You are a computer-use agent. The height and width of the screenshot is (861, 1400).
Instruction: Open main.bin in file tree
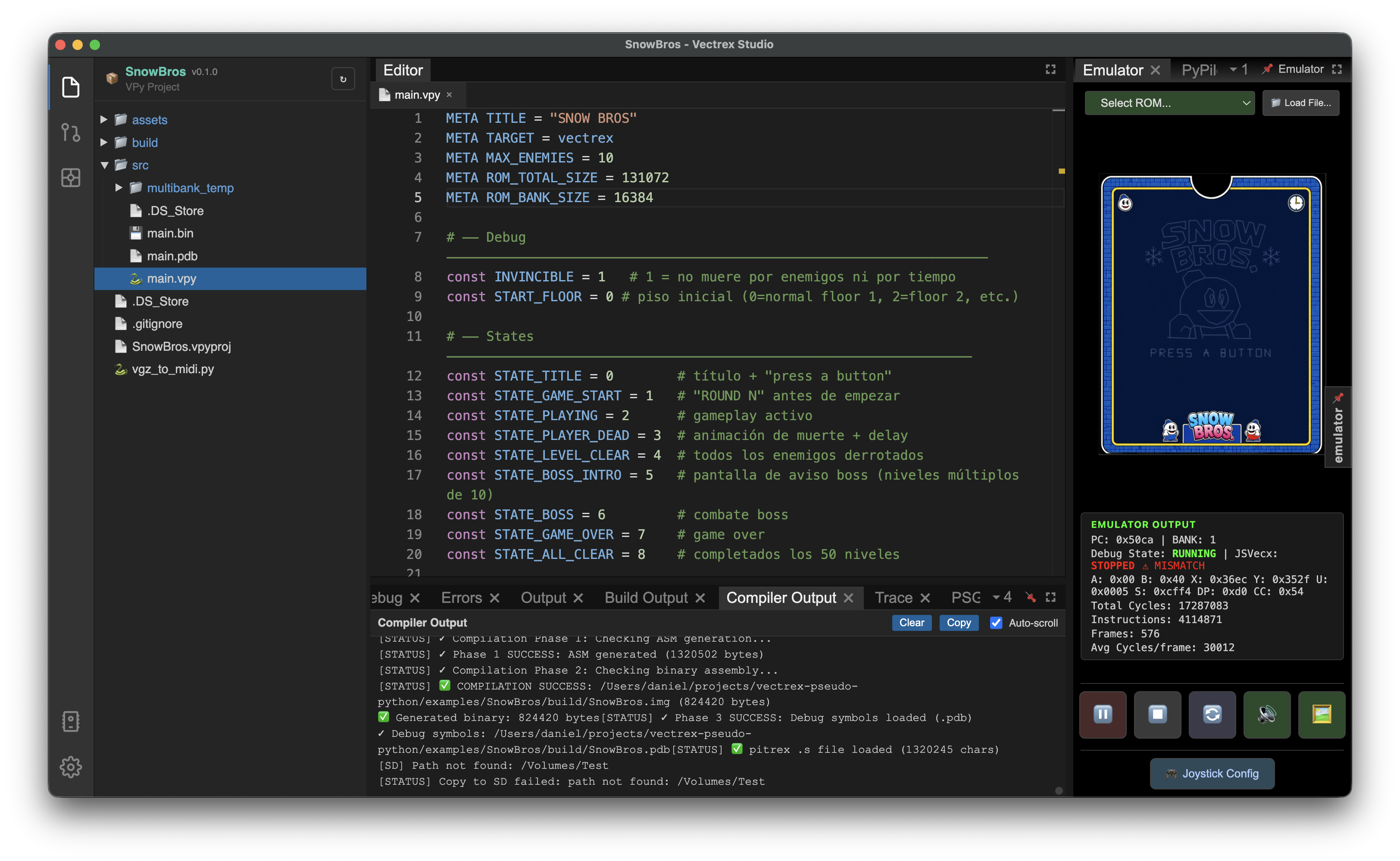click(170, 233)
